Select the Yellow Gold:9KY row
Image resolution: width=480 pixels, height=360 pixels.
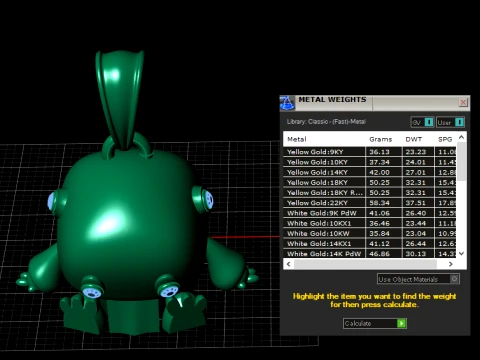pyautogui.click(x=370, y=152)
